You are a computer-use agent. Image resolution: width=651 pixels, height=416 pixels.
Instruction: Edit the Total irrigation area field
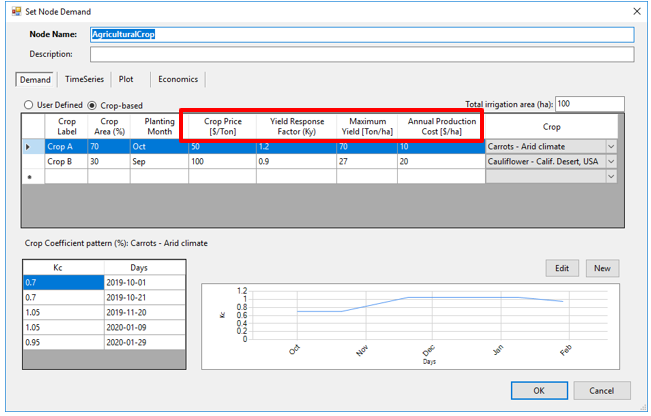pyautogui.click(x=589, y=104)
